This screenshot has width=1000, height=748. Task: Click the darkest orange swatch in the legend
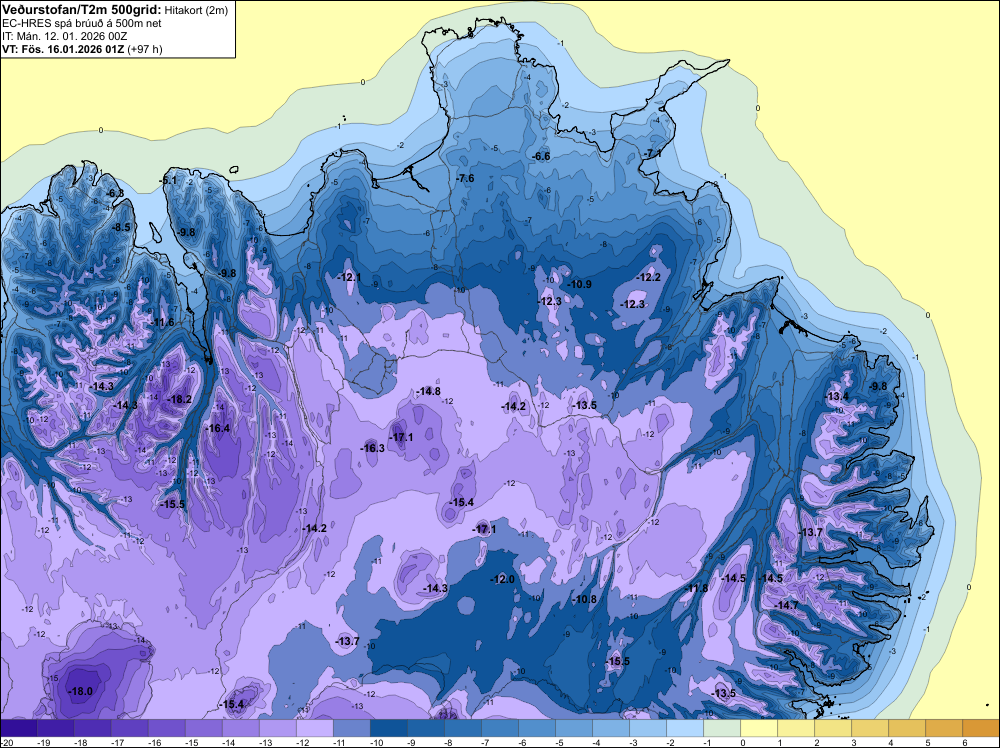981,728
